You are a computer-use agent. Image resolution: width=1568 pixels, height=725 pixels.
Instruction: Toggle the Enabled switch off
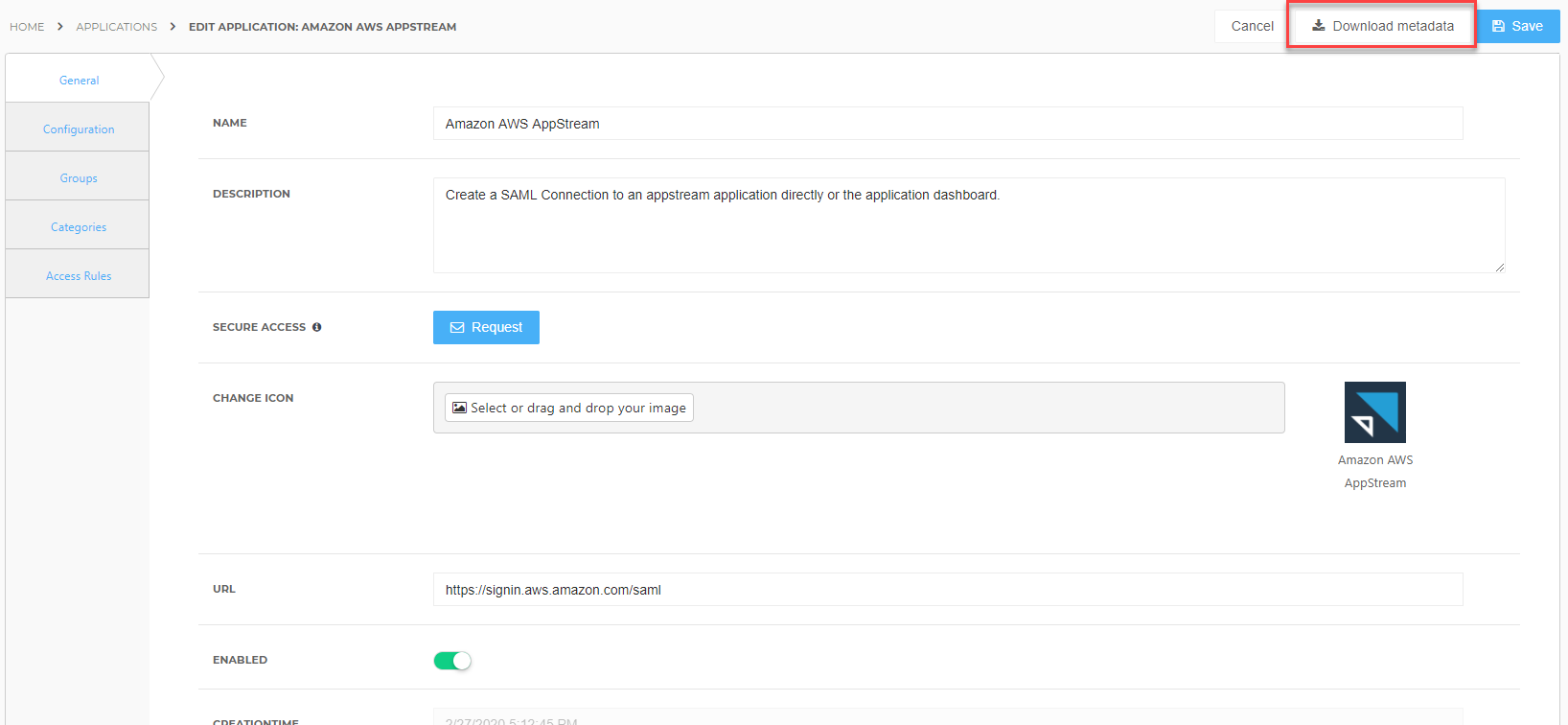pyautogui.click(x=452, y=661)
